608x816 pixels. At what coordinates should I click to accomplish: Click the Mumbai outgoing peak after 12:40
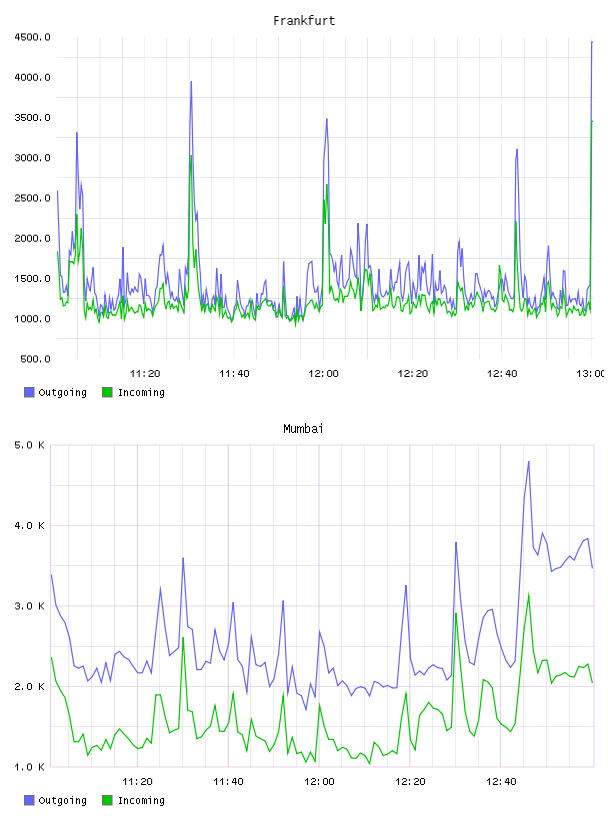pos(529,462)
